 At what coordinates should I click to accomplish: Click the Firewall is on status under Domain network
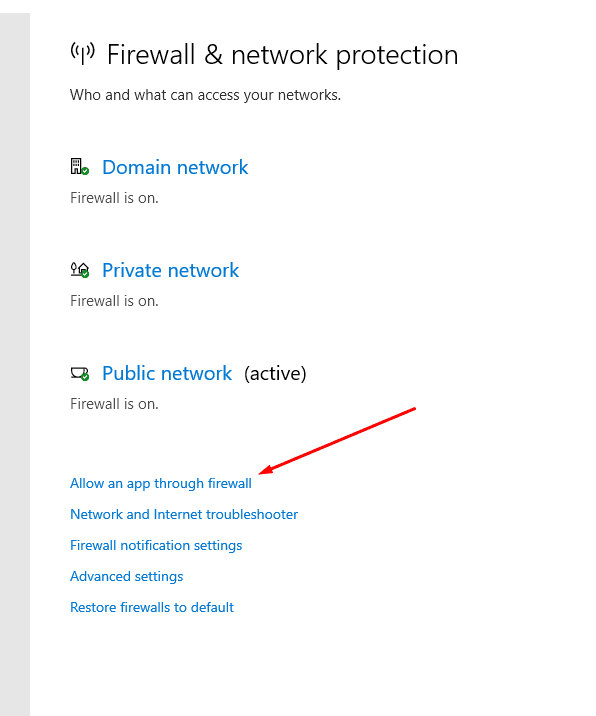(114, 198)
